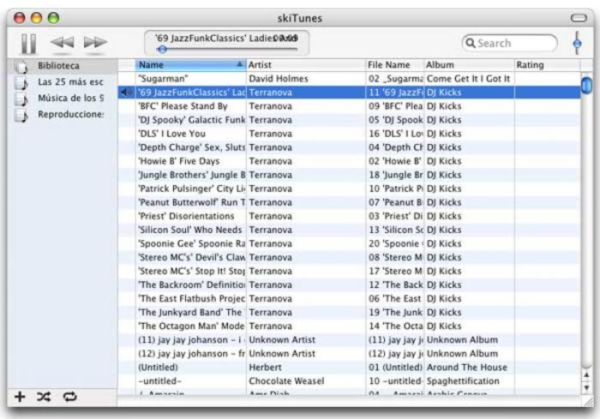Select 'DLS' I Love You track

(x=172, y=134)
